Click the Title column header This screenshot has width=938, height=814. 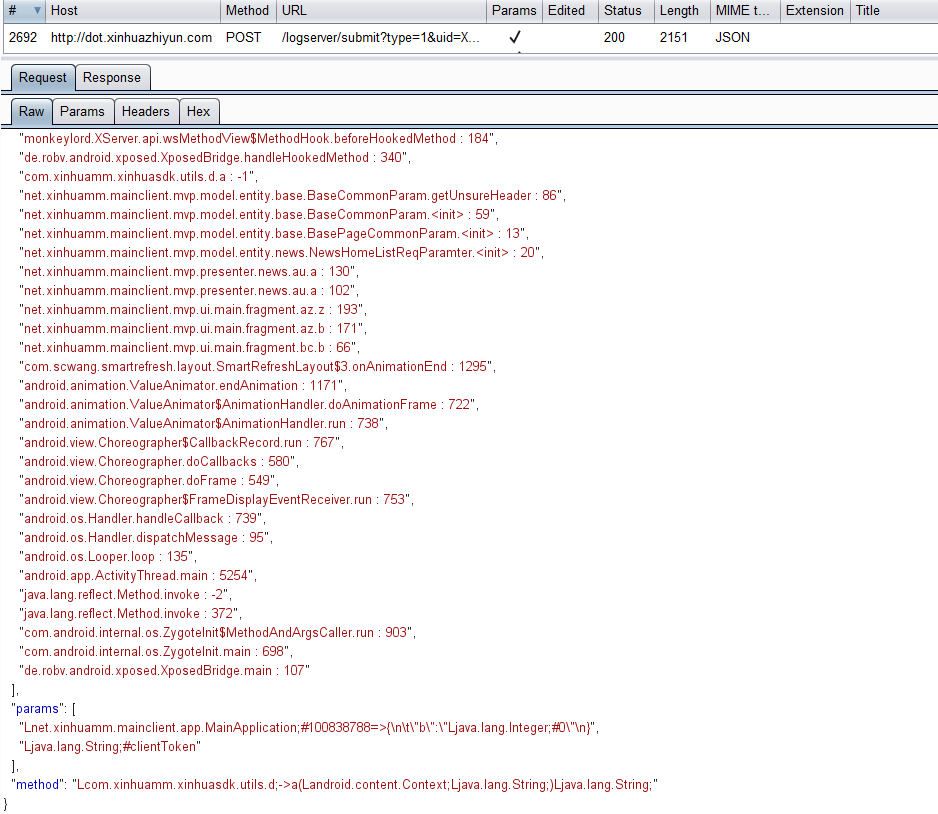[x=894, y=11]
